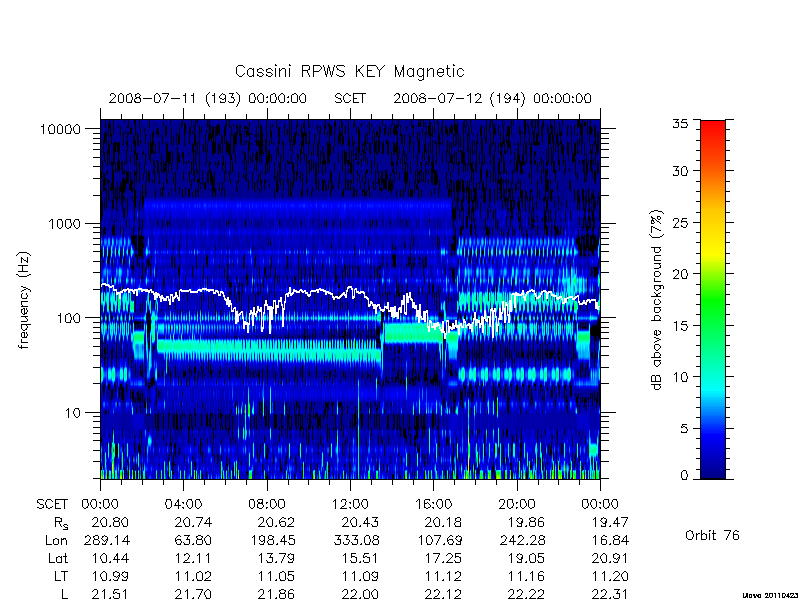
Task: Click the '10' Hz frequency axis label
Action: pos(72,413)
